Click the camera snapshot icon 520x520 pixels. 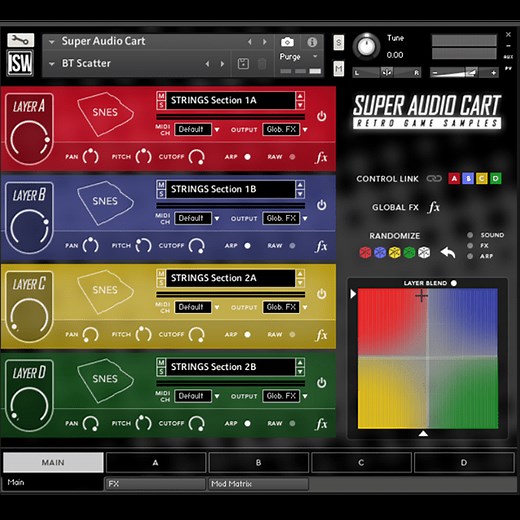pyautogui.click(x=287, y=42)
